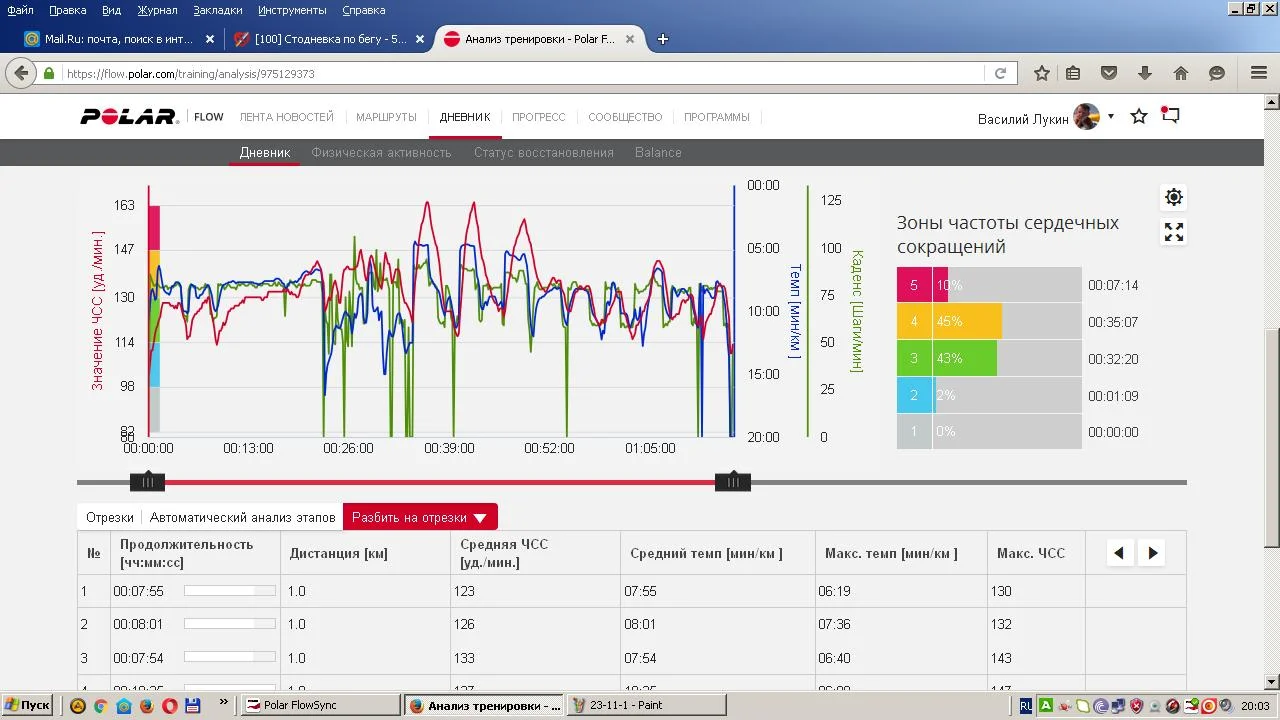
Task: Open favorites star icon beside profile
Action: click(x=1138, y=117)
